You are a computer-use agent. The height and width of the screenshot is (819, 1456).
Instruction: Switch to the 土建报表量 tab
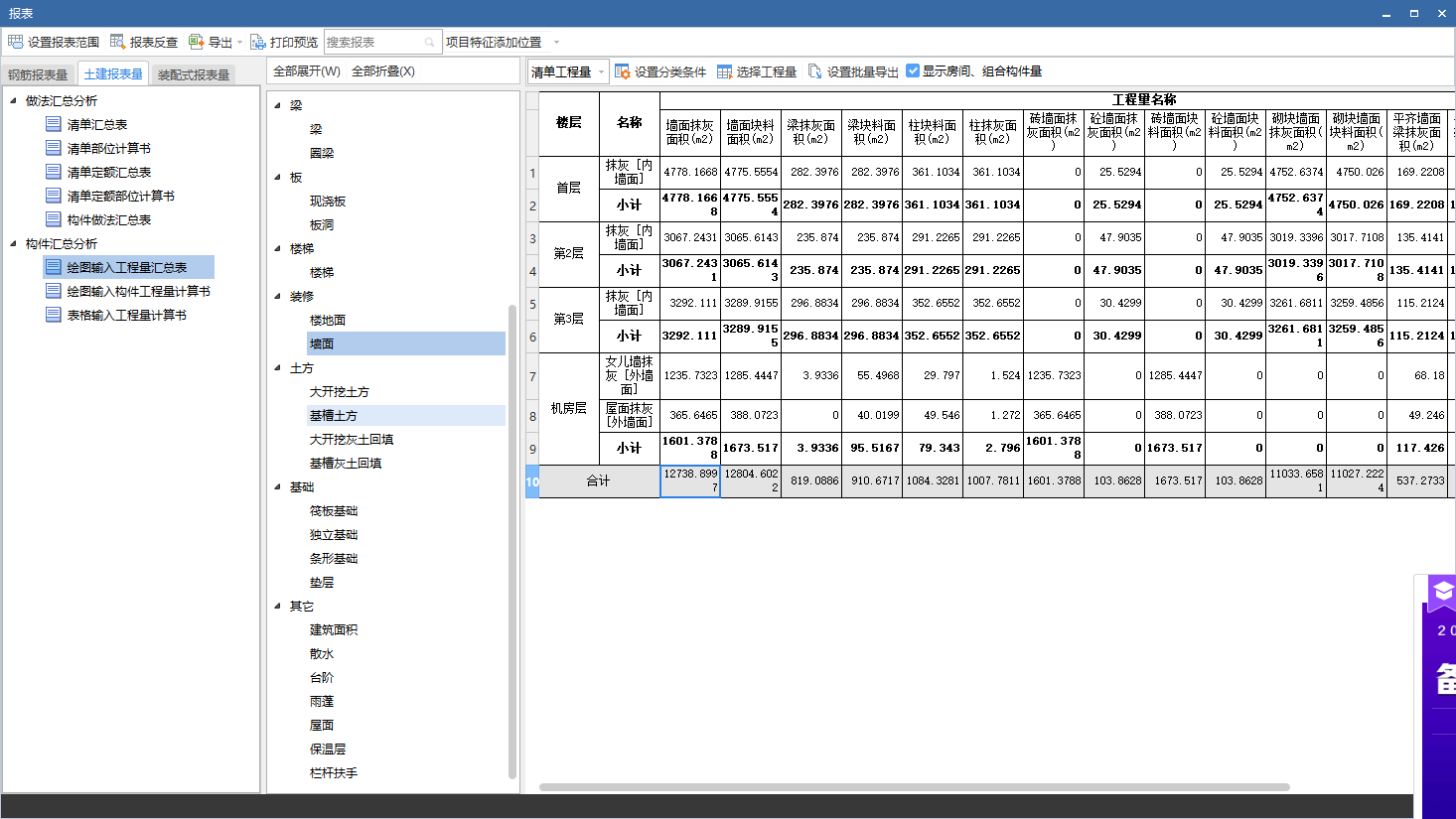113,74
